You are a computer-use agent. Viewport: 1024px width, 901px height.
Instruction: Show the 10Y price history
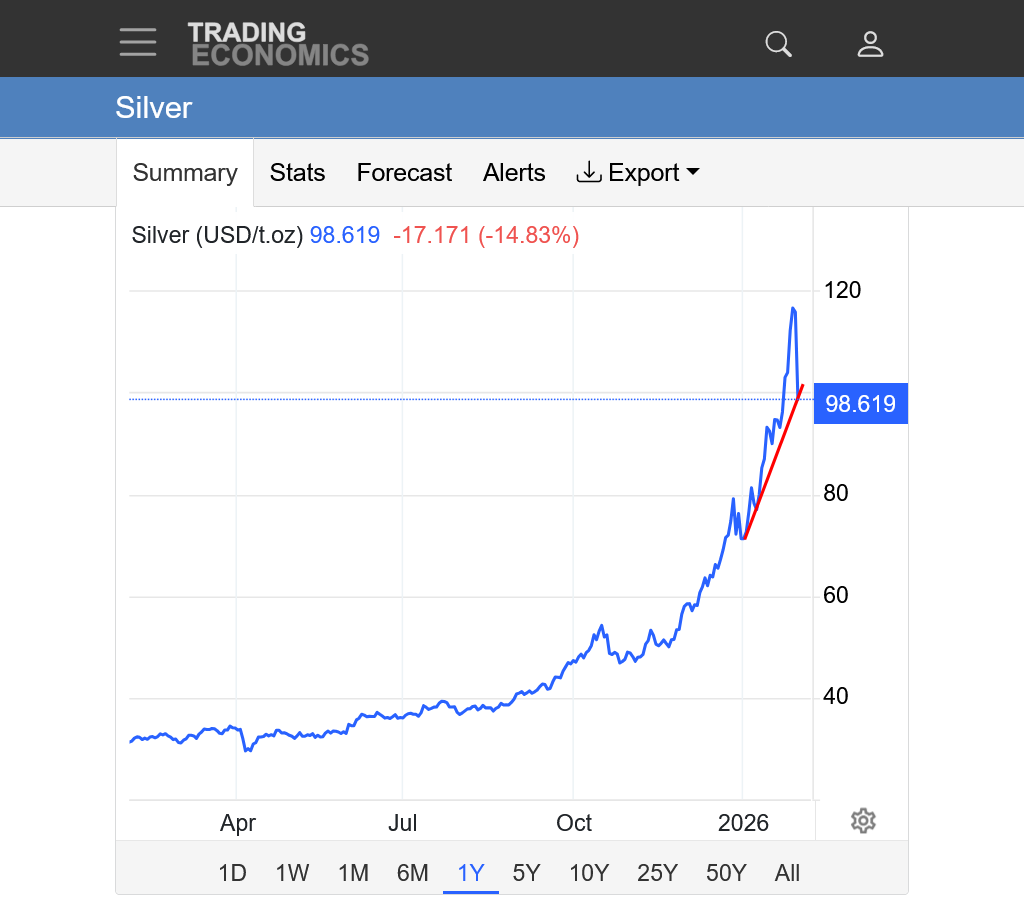(x=589, y=873)
